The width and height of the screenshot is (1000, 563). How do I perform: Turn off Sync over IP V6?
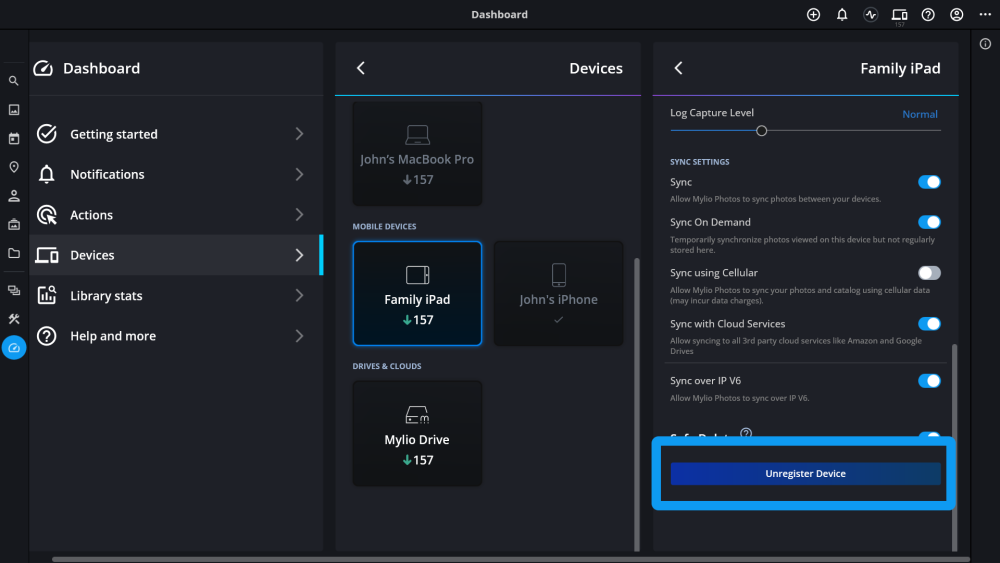coord(929,381)
